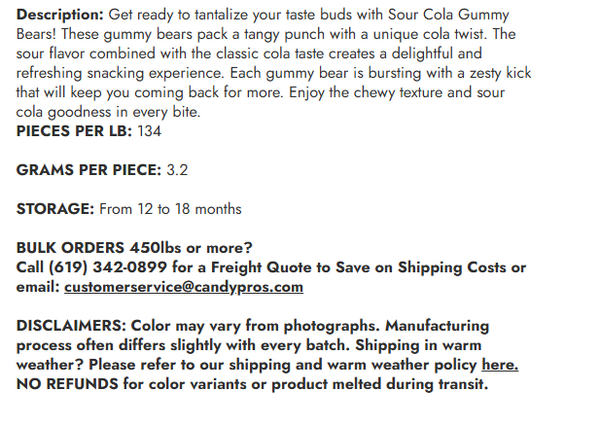This screenshot has width=600, height=426.
Task: Click the 'STORAGE:' label
Action: coord(56,209)
